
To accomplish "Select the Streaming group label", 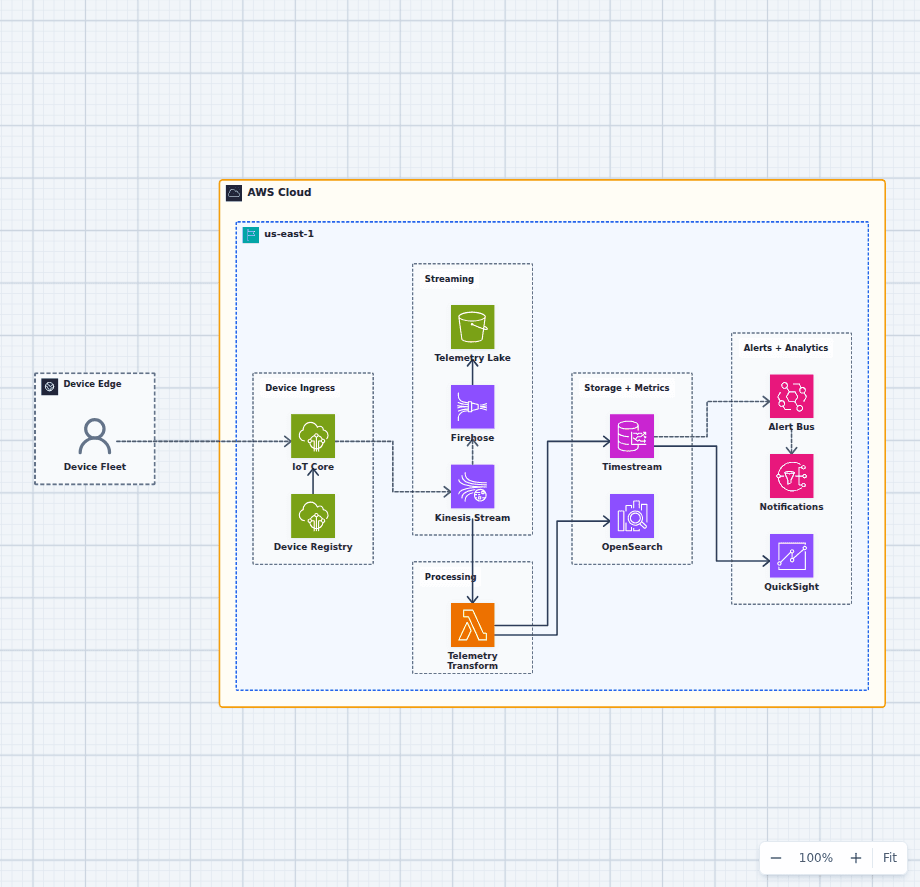I will coord(449,279).
